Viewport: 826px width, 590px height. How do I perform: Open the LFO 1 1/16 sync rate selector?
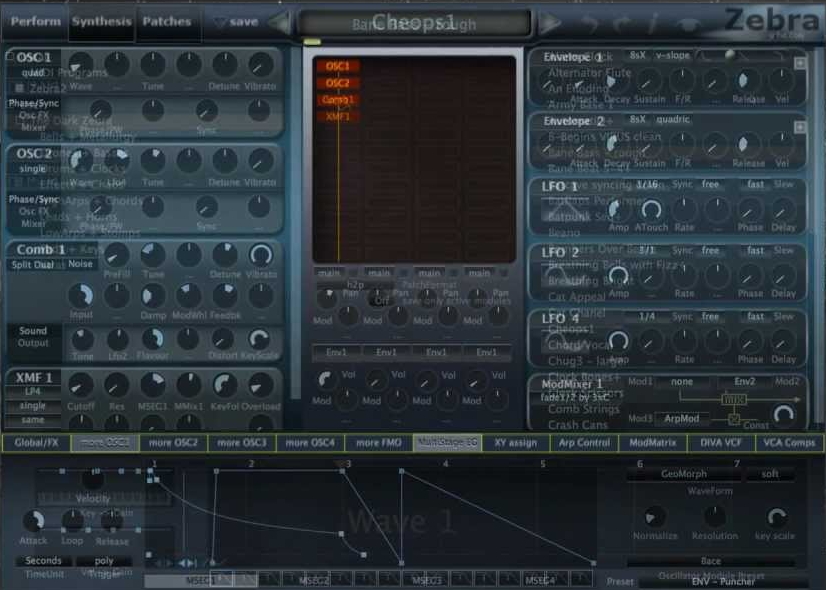coord(646,184)
